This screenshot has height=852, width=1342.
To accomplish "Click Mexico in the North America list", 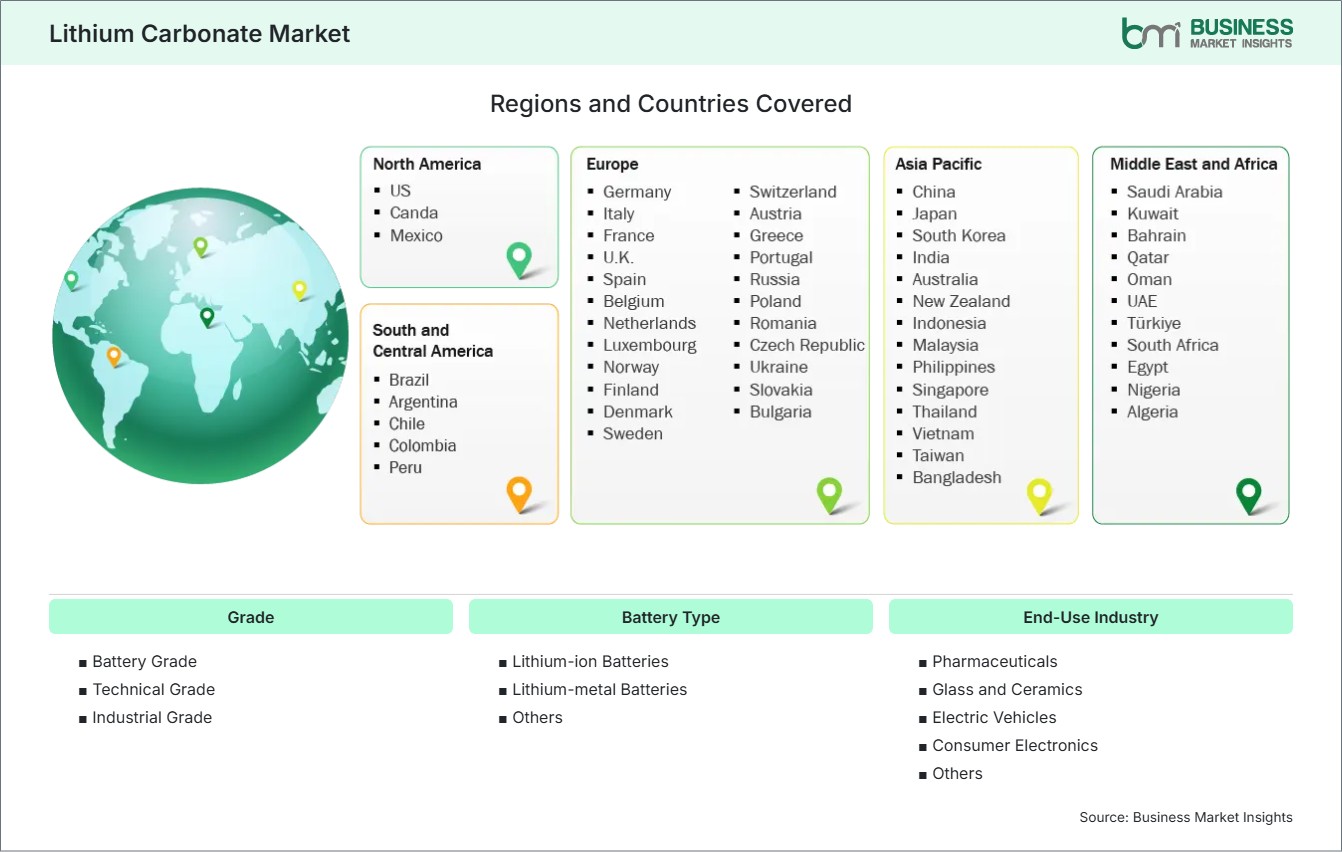I will [416, 236].
